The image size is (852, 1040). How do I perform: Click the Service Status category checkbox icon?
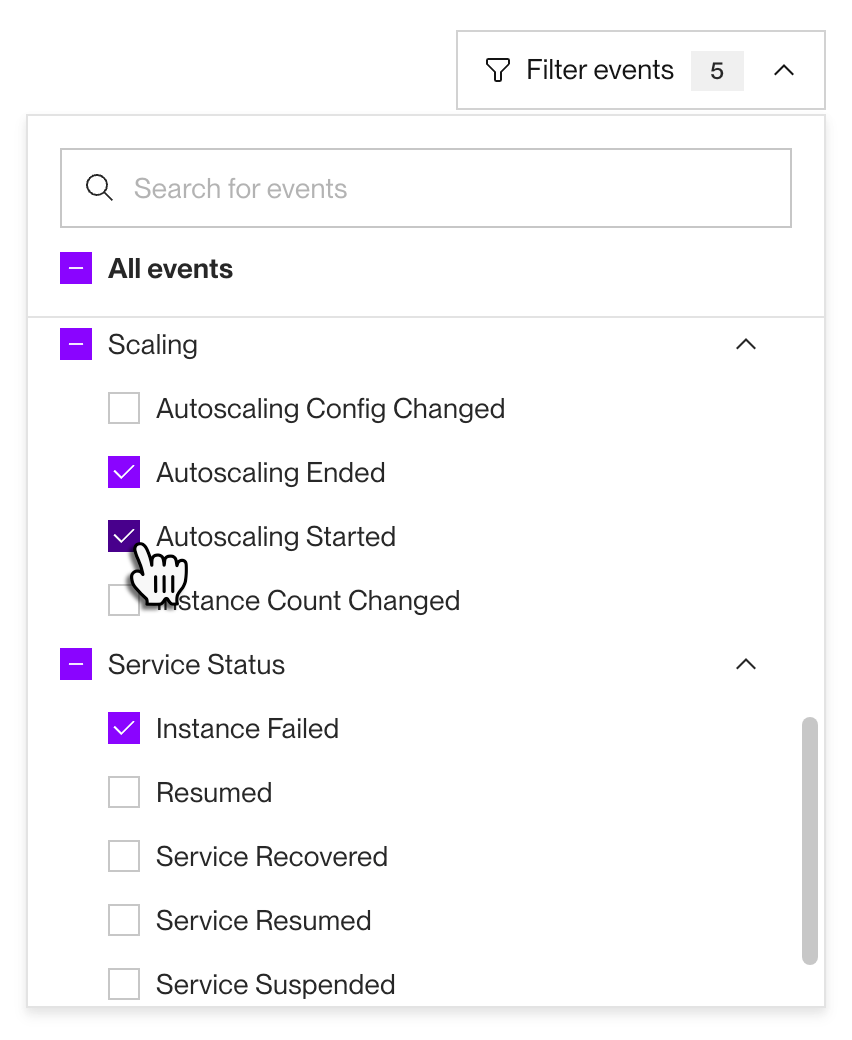76,664
